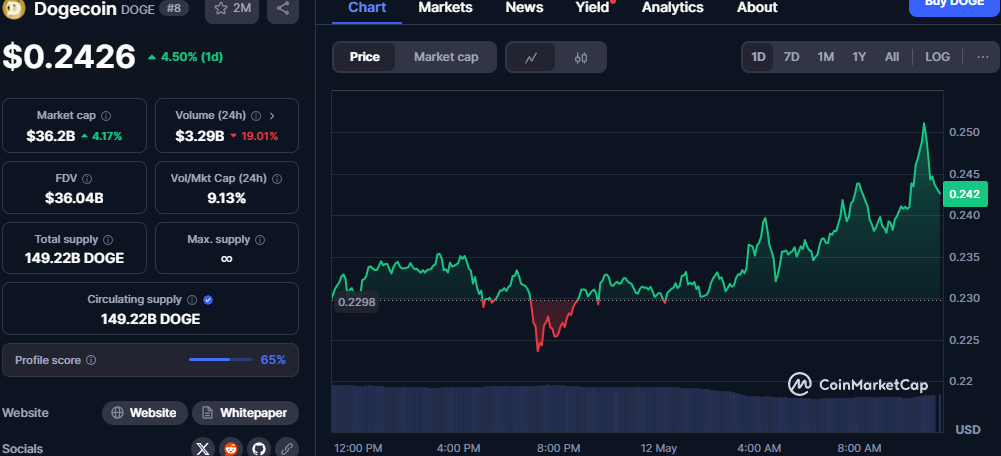The width and height of the screenshot is (1001, 456).
Task: Expand Volume (24h) details chevron
Action: [272, 116]
